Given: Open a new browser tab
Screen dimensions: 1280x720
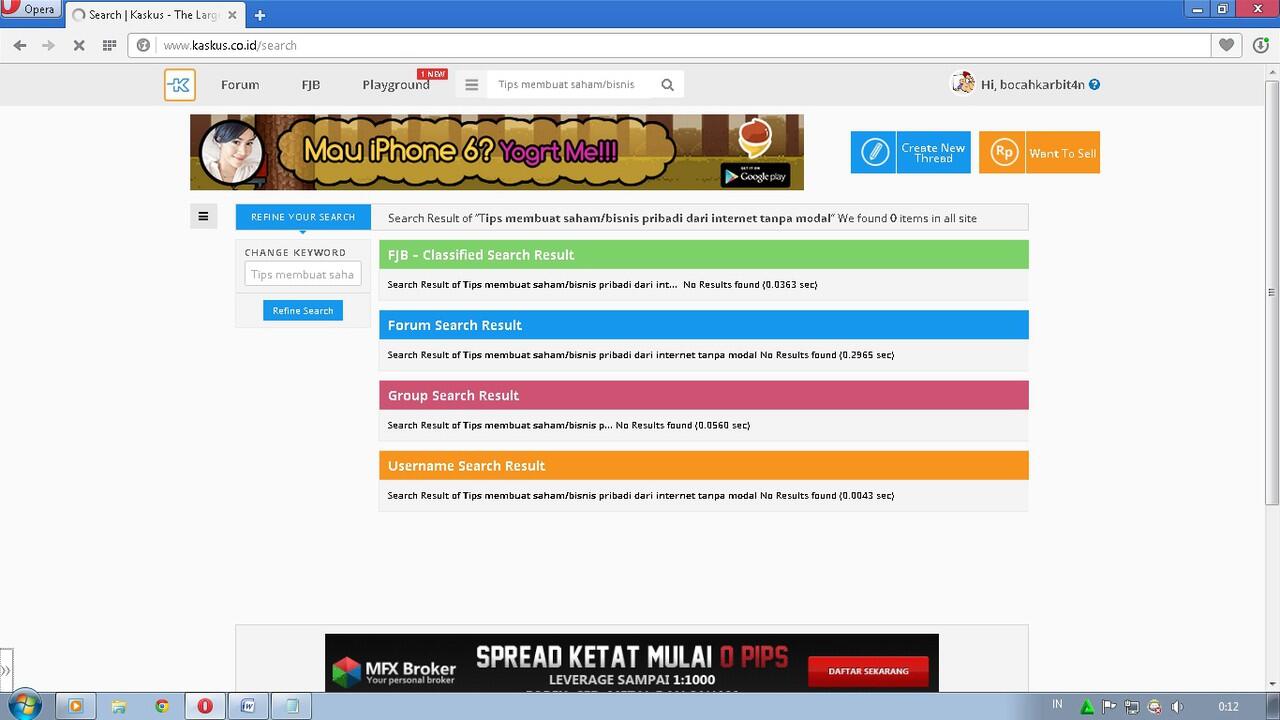Looking at the screenshot, I should pyautogui.click(x=260, y=15).
